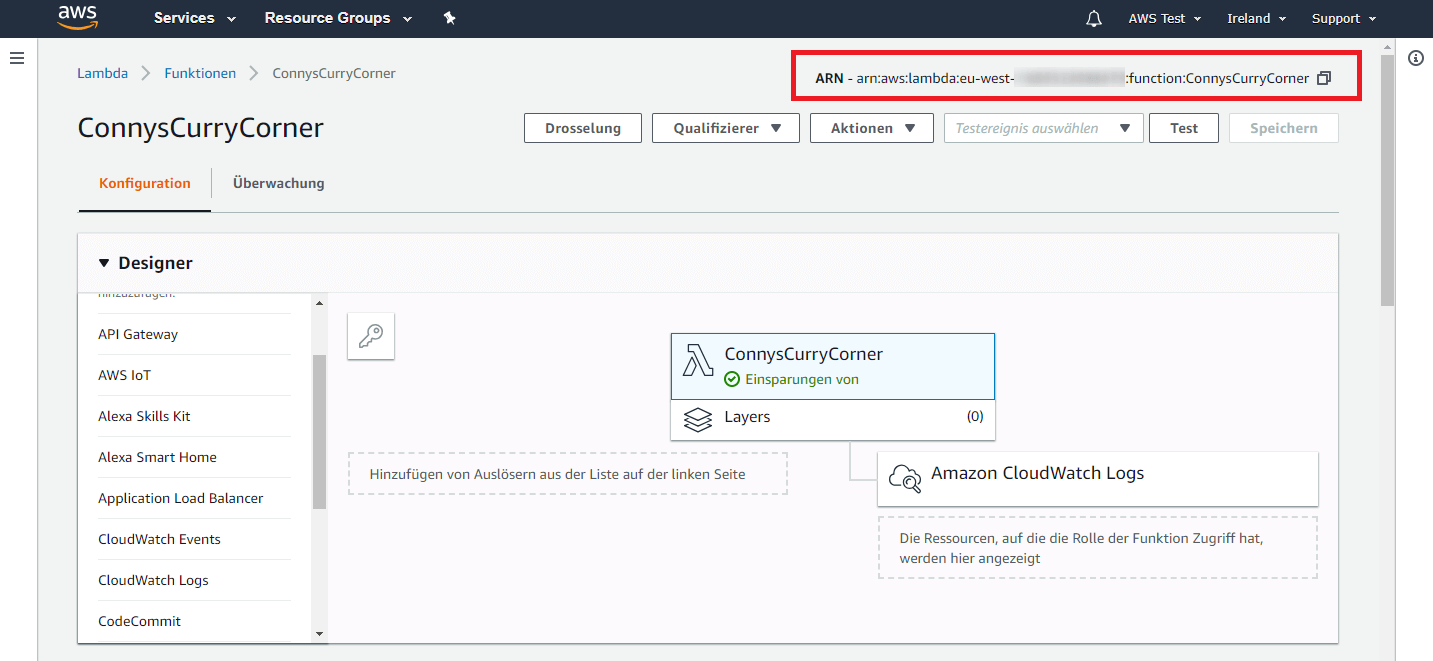The height and width of the screenshot is (661, 1433).
Task: Open the Aktionen dropdown
Action: (872, 128)
